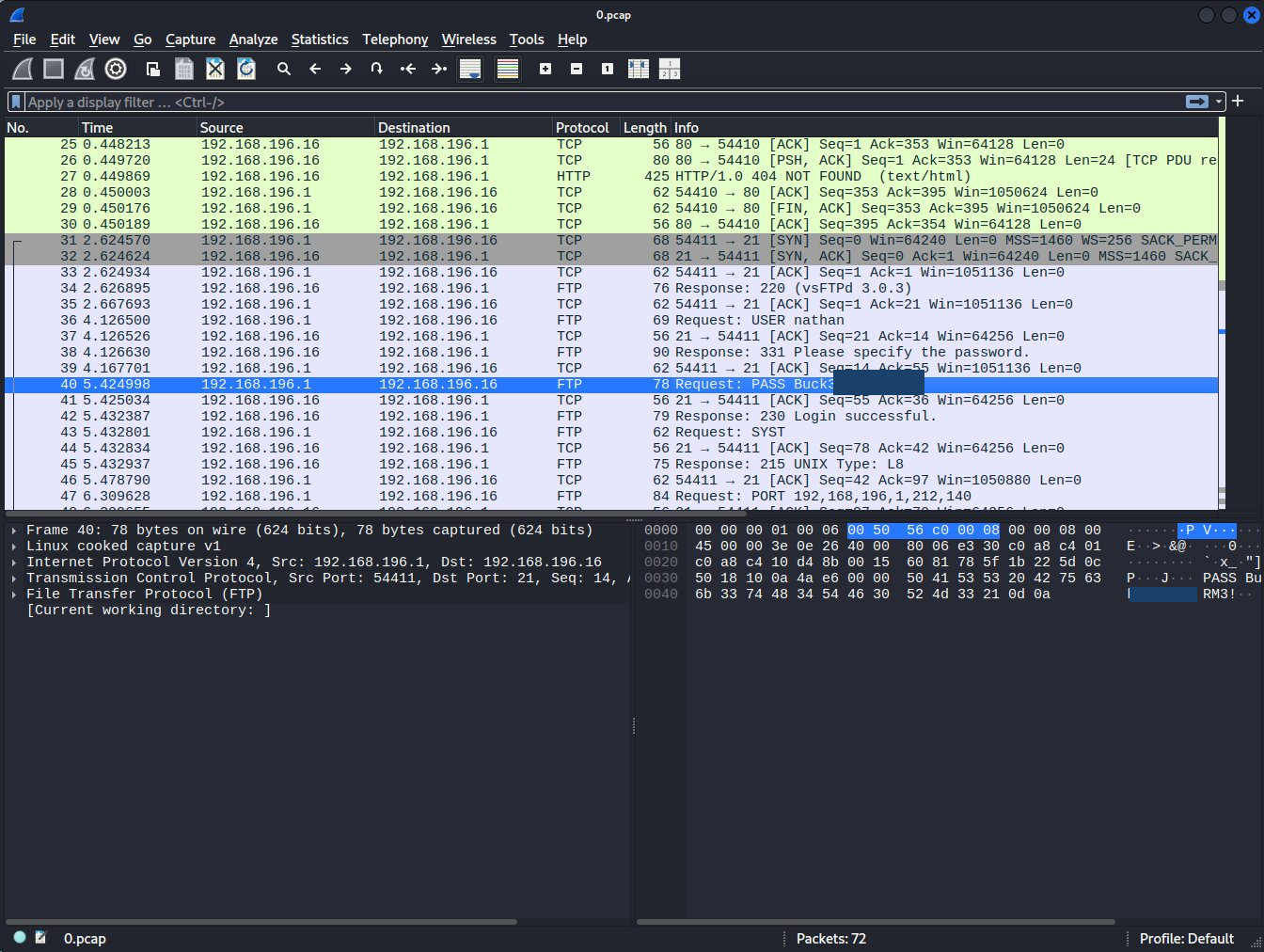Select packet 47 PORT request row

611,497
